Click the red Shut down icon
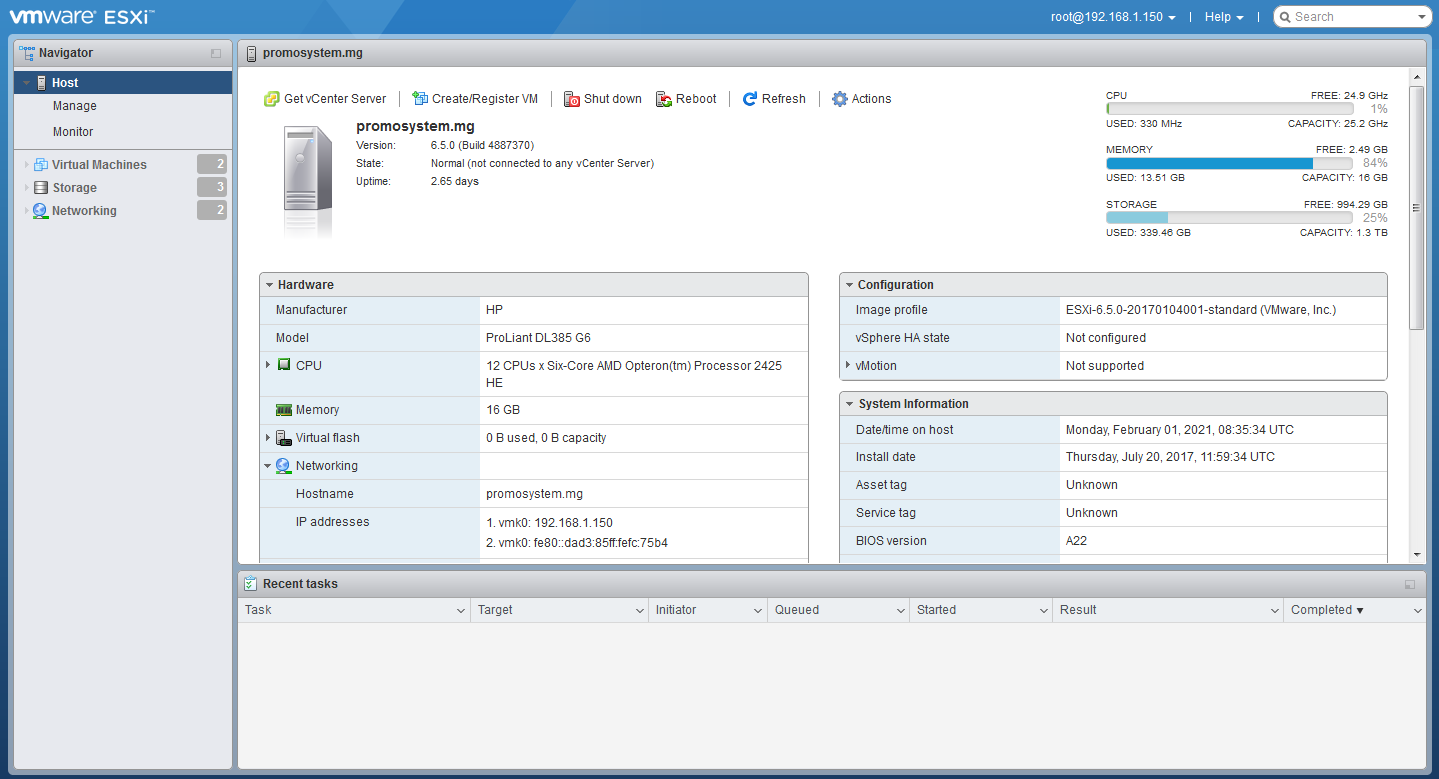Image resolution: width=1439 pixels, height=779 pixels. click(x=572, y=99)
